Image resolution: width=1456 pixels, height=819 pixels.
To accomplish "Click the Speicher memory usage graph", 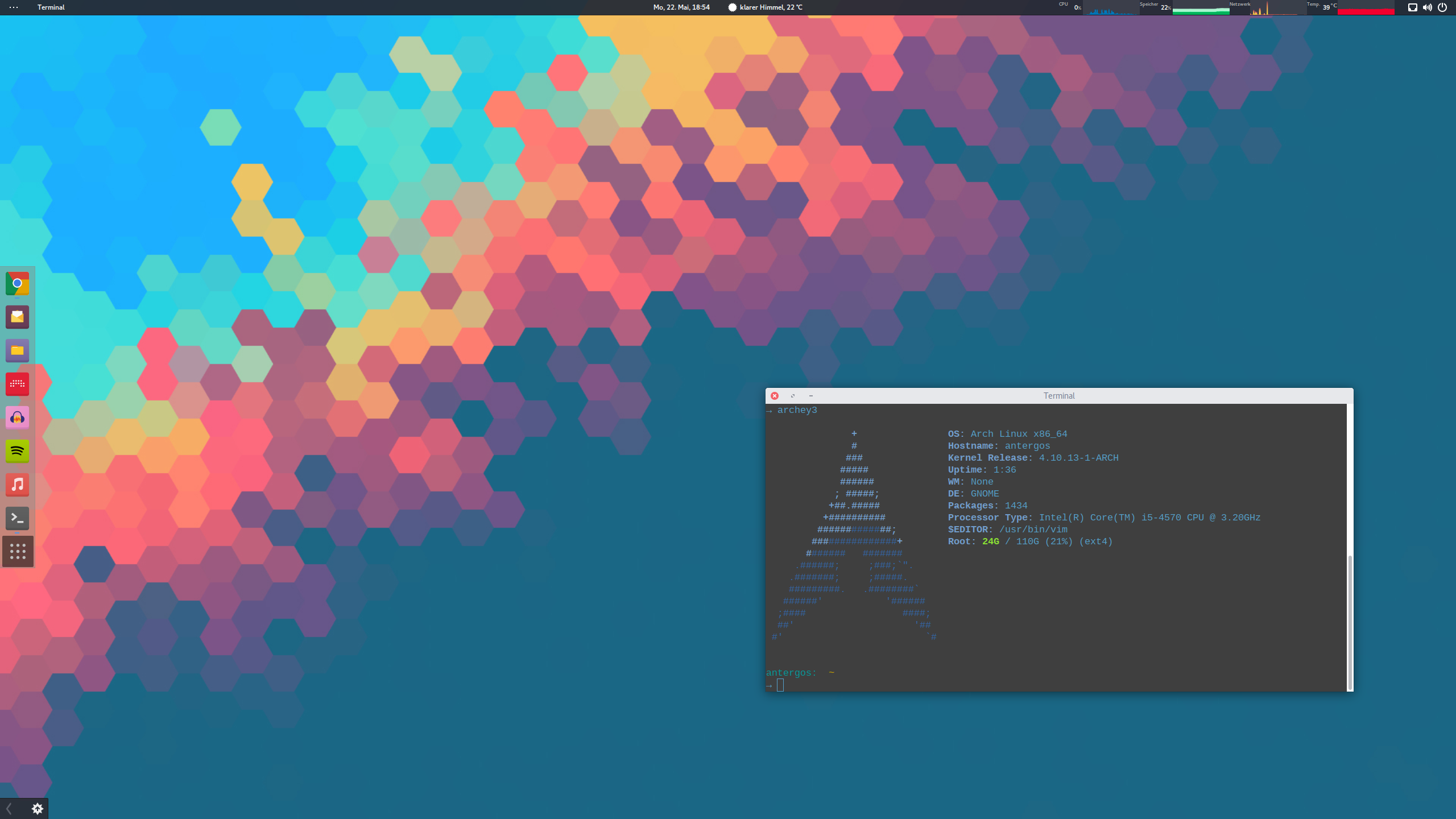I will [1200, 9].
